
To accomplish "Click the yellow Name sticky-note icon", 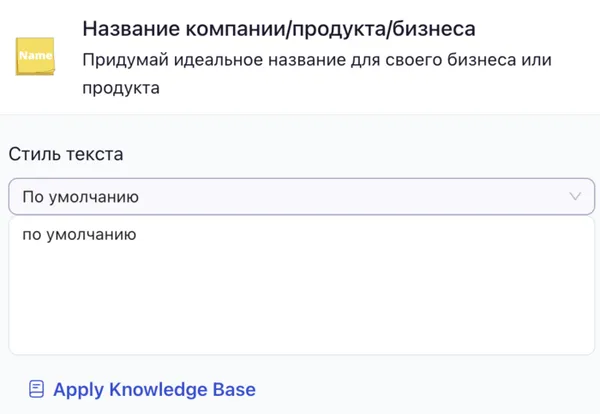I will [x=36, y=56].
